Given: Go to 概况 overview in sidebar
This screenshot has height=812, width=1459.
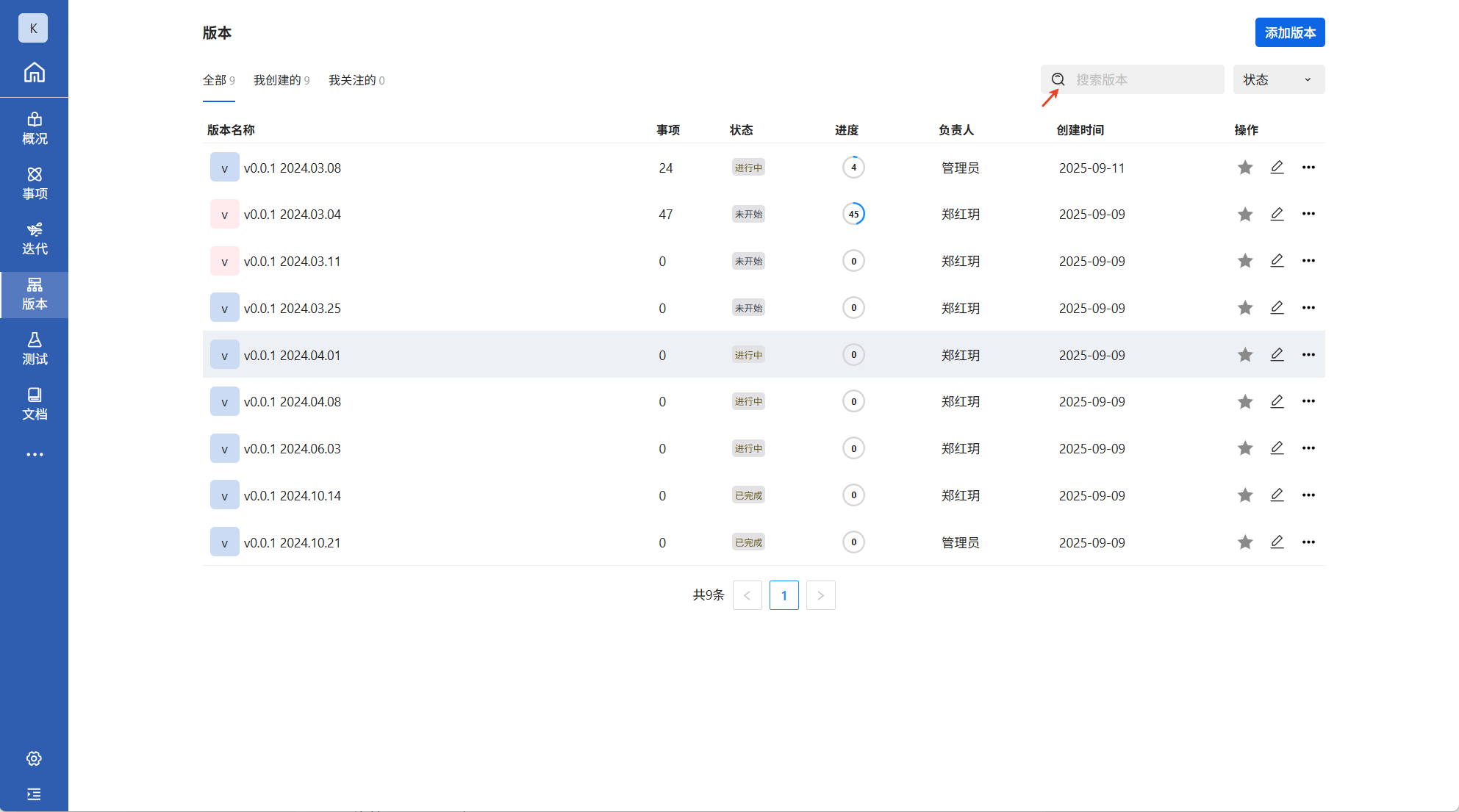Looking at the screenshot, I should click(x=34, y=129).
